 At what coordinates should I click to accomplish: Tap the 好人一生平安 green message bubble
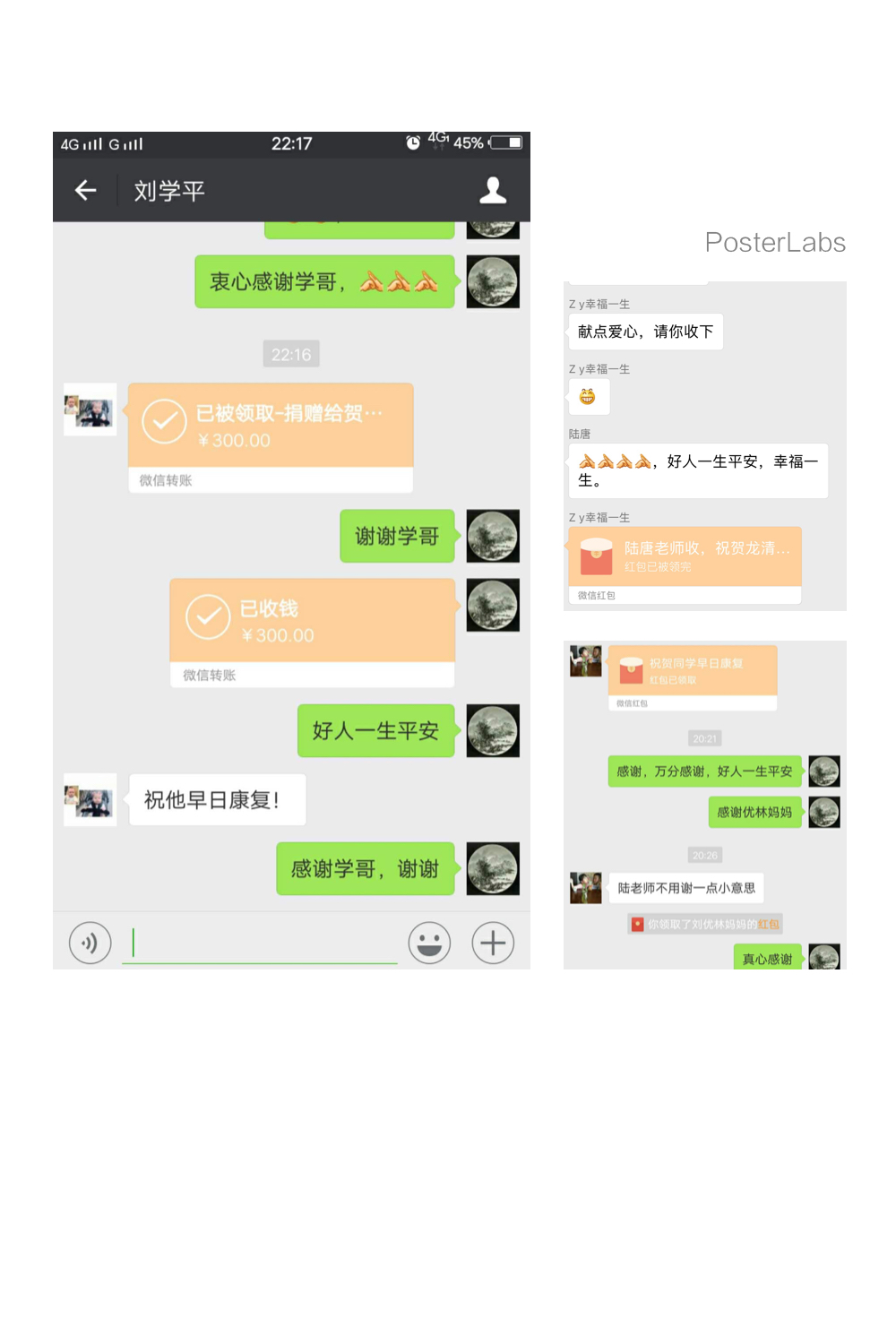pos(376,730)
